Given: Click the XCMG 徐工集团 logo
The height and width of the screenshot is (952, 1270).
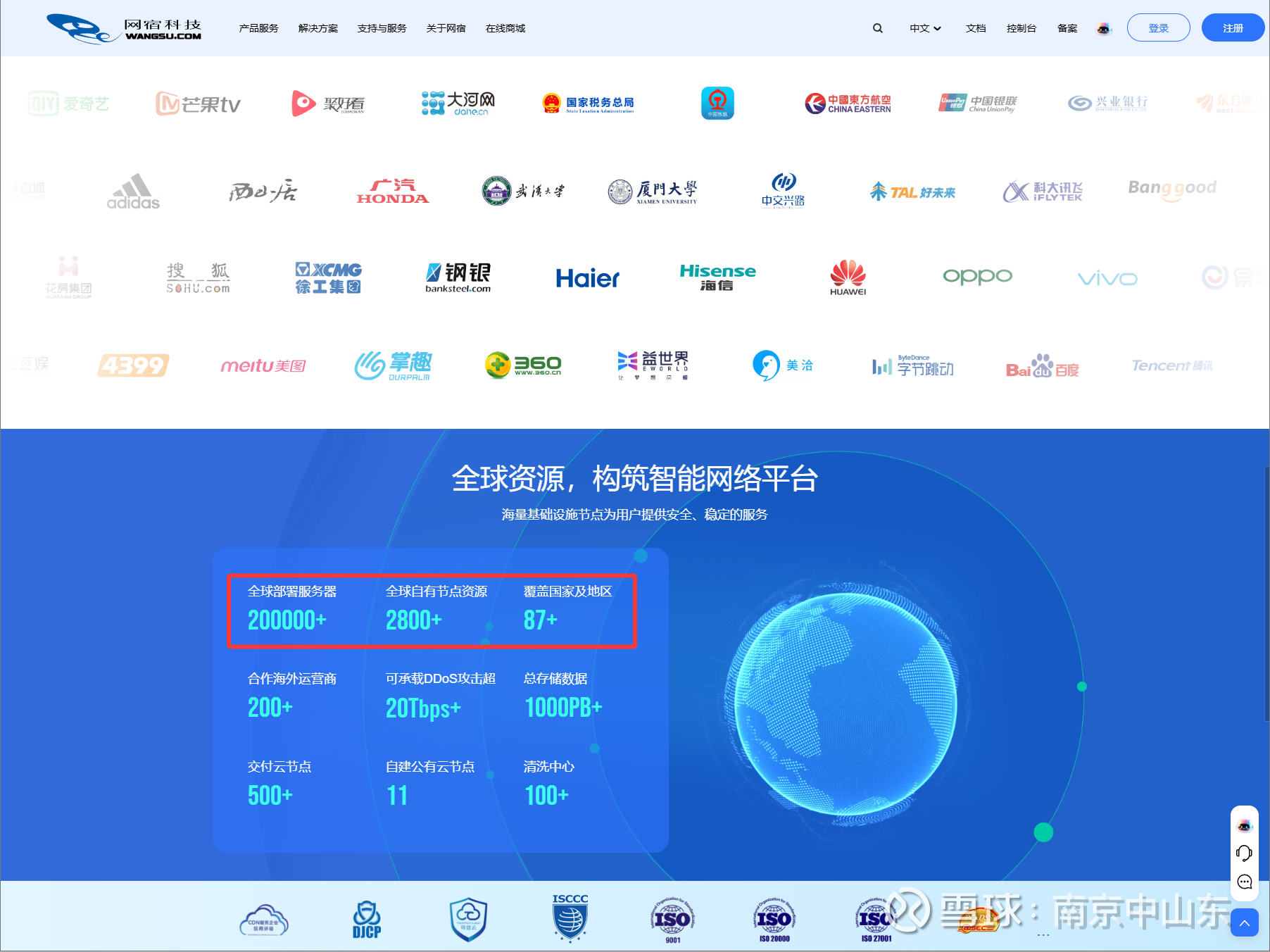Looking at the screenshot, I should (x=328, y=278).
